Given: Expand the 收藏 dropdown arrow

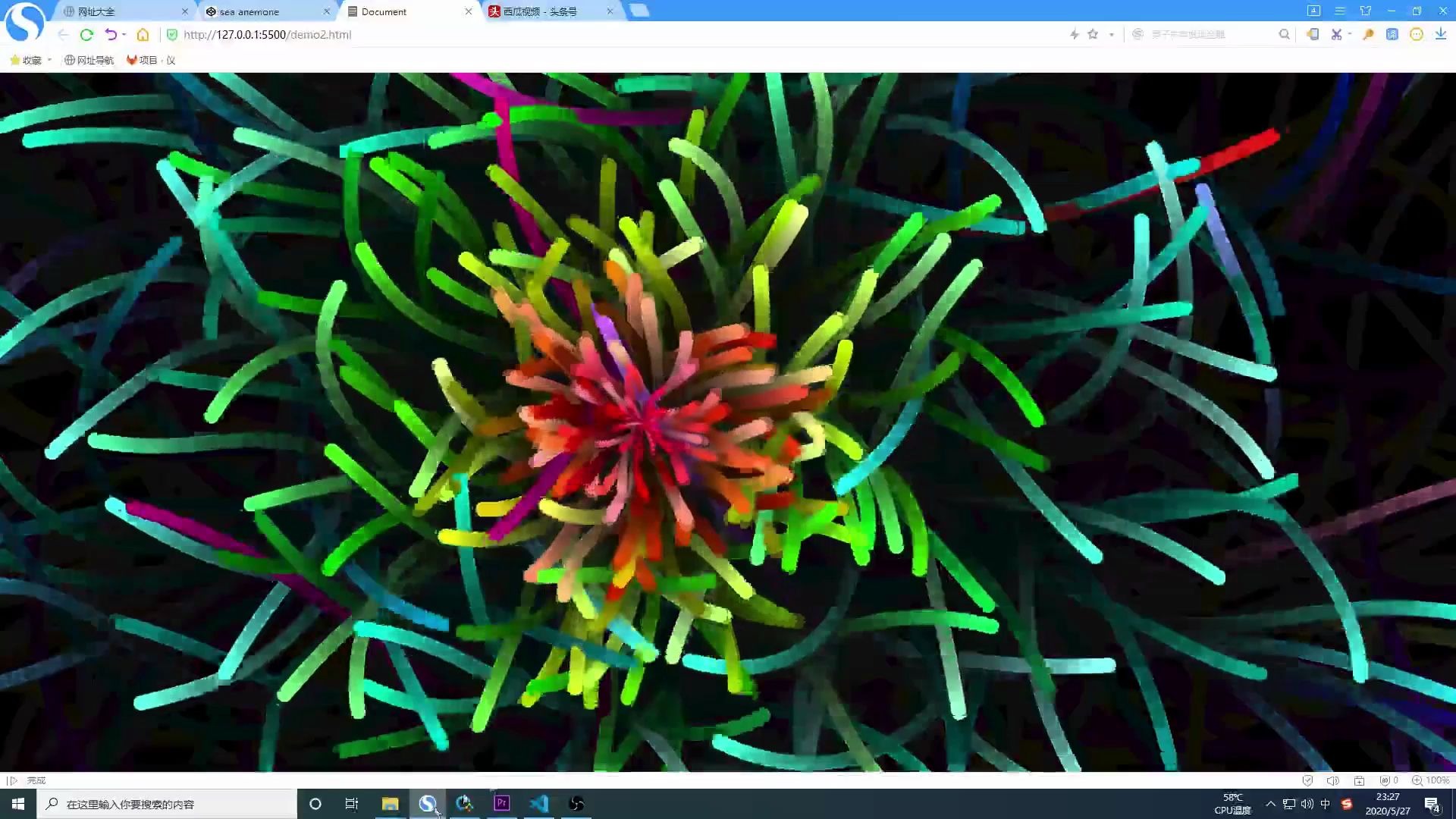Looking at the screenshot, I should (x=49, y=60).
